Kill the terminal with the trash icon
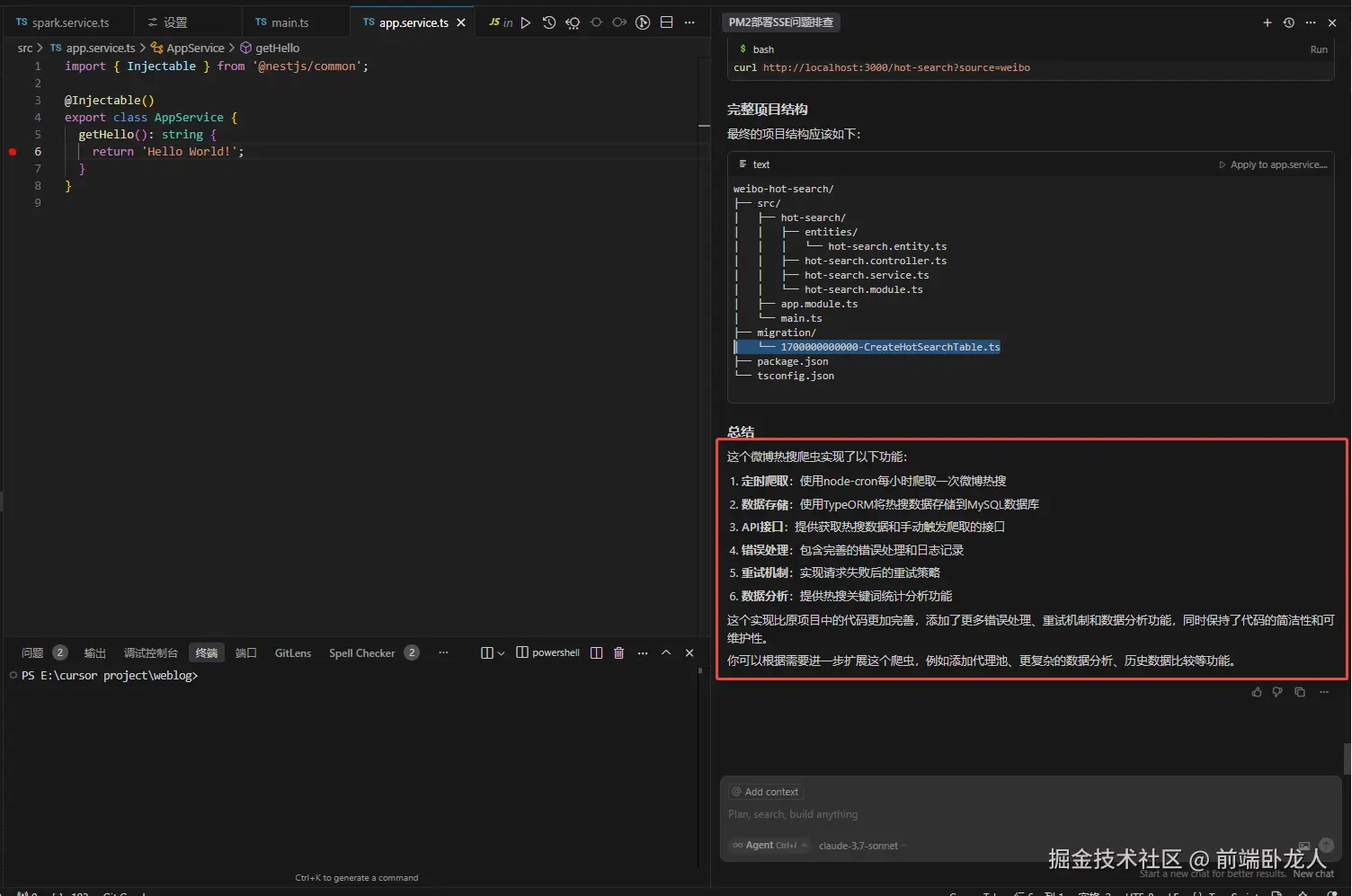The image size is (1352, 896). tap(618, 652)
